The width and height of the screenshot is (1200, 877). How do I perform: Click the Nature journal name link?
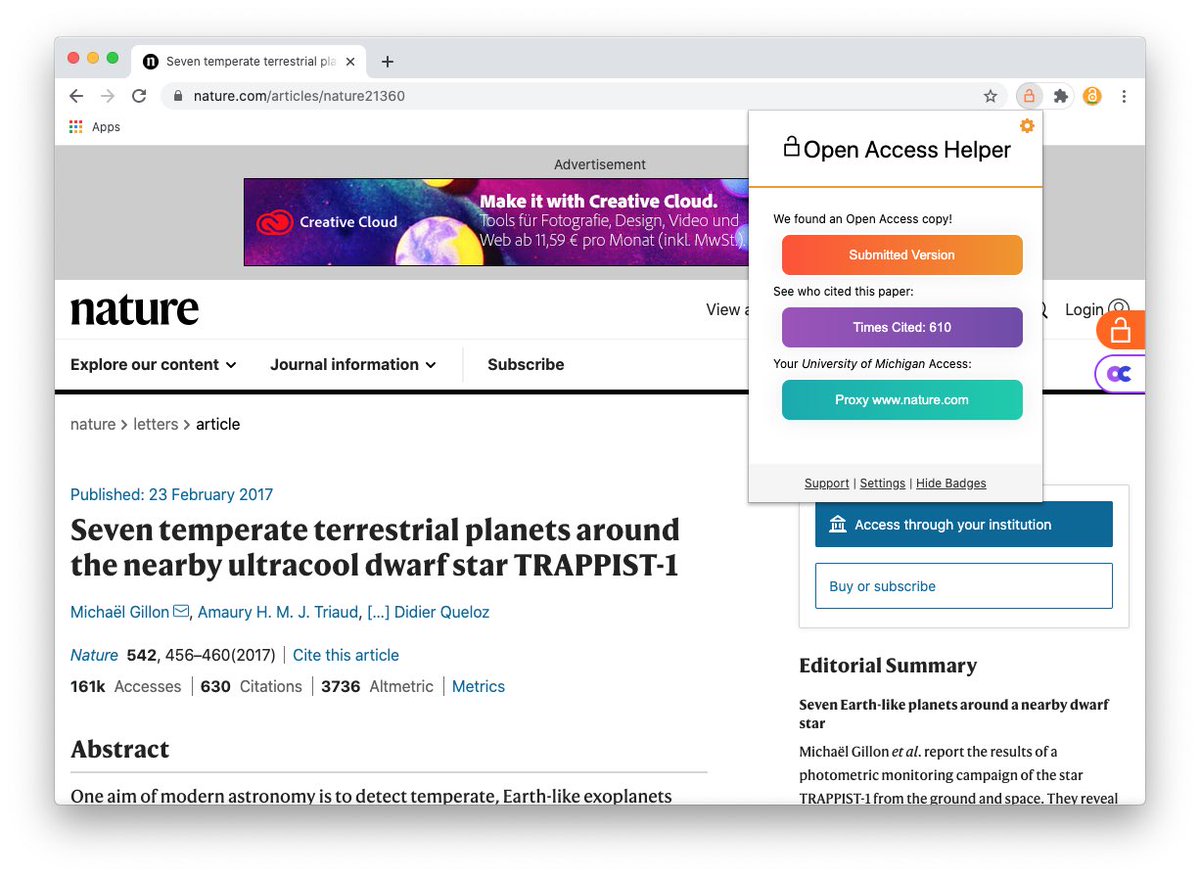(94, 655)
